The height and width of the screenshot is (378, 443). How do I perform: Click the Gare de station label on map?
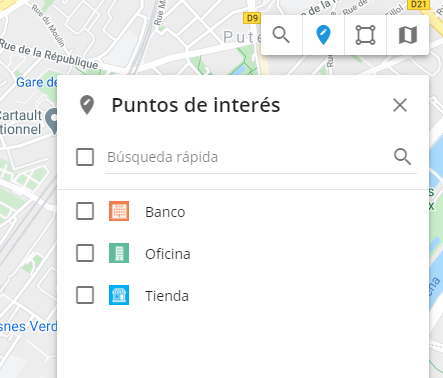[37, 82]
